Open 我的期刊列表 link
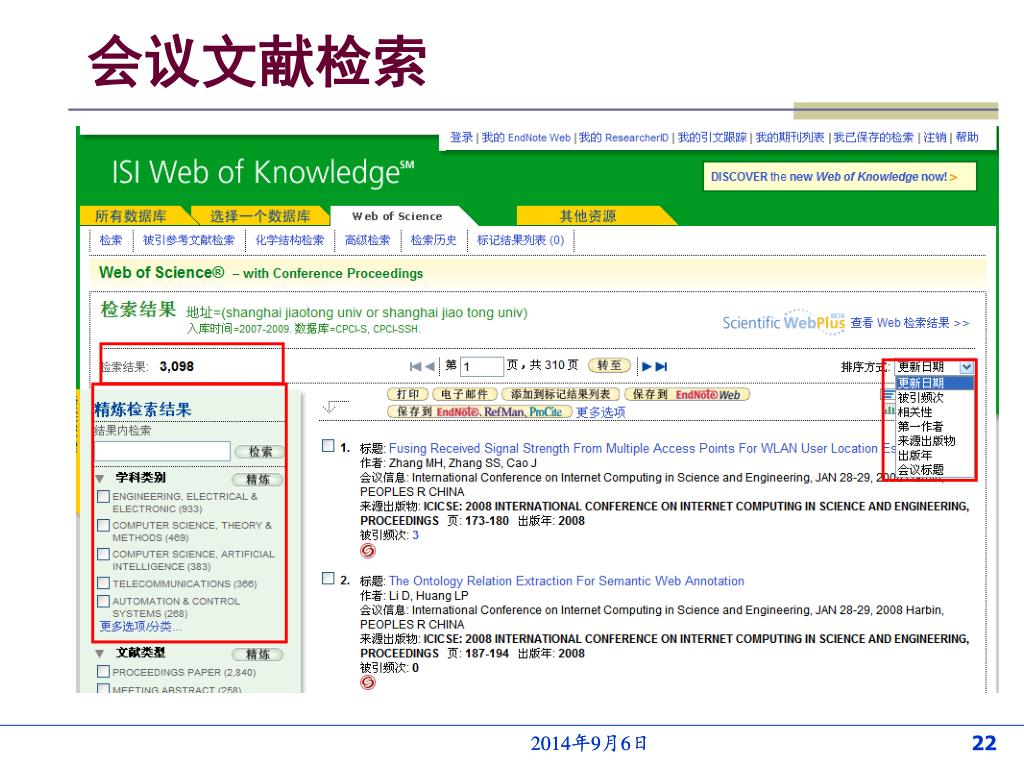 790,137
